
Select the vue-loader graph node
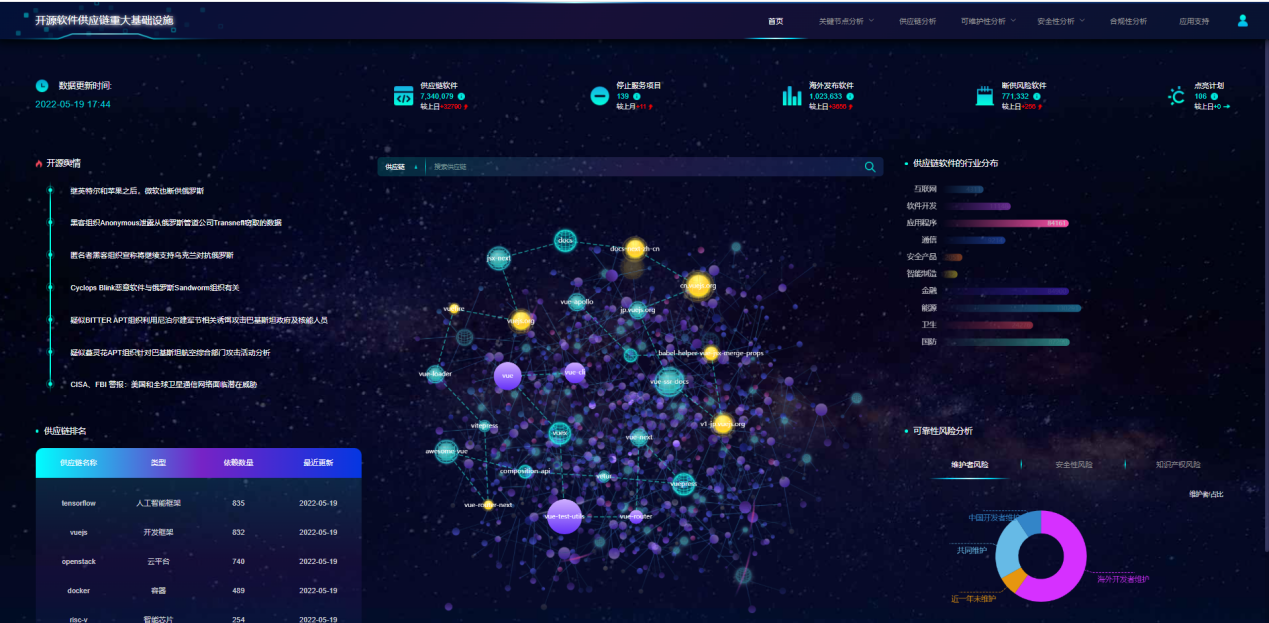435,374
